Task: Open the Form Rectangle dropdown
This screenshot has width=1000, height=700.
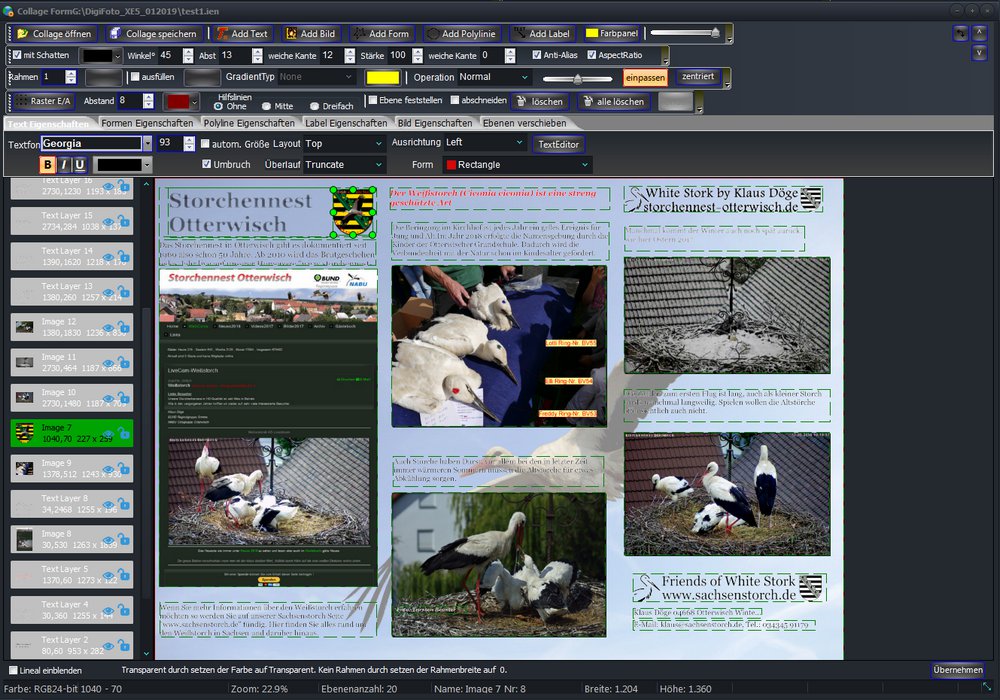Action: coord(517,164)
